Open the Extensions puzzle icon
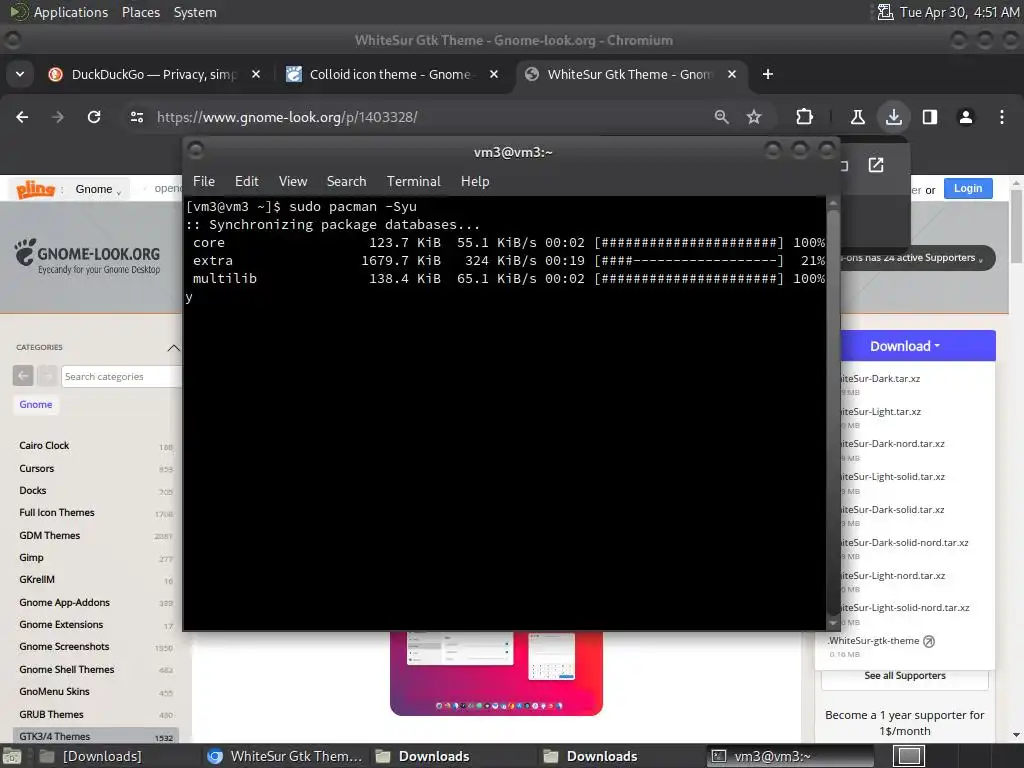1024x768 pixels. point(805,117)
